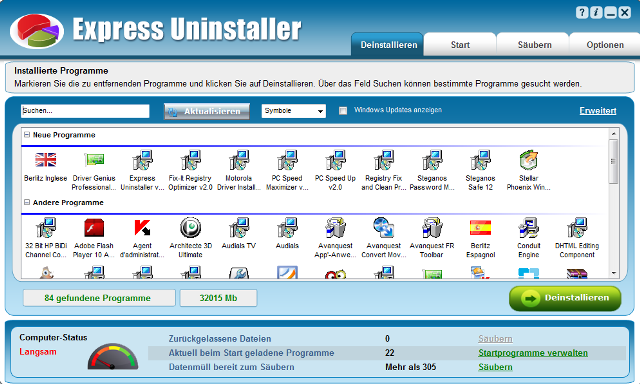Select PC Speed Up v2.0 icon
Screen dimensions: 640x384
click(x=335, y=160)
